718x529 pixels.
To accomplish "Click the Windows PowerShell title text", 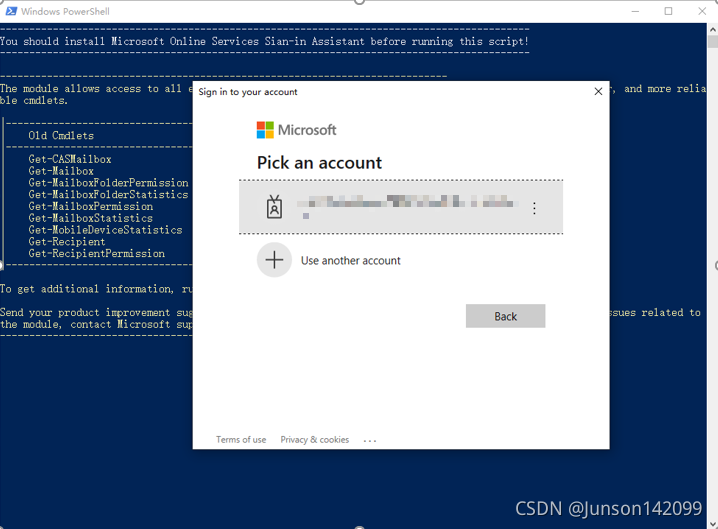I will (65, 11).
